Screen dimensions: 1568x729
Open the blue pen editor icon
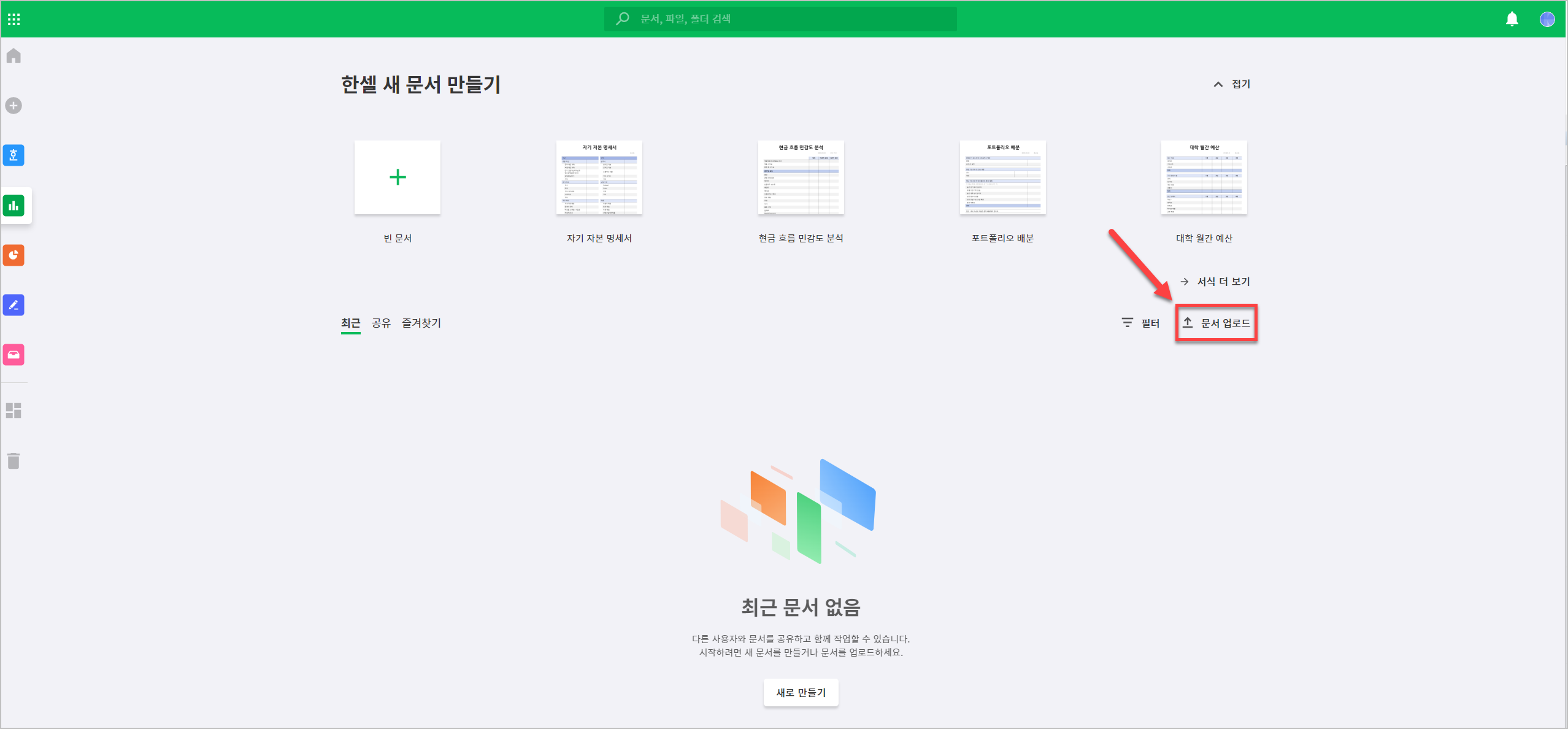point(13,305)
